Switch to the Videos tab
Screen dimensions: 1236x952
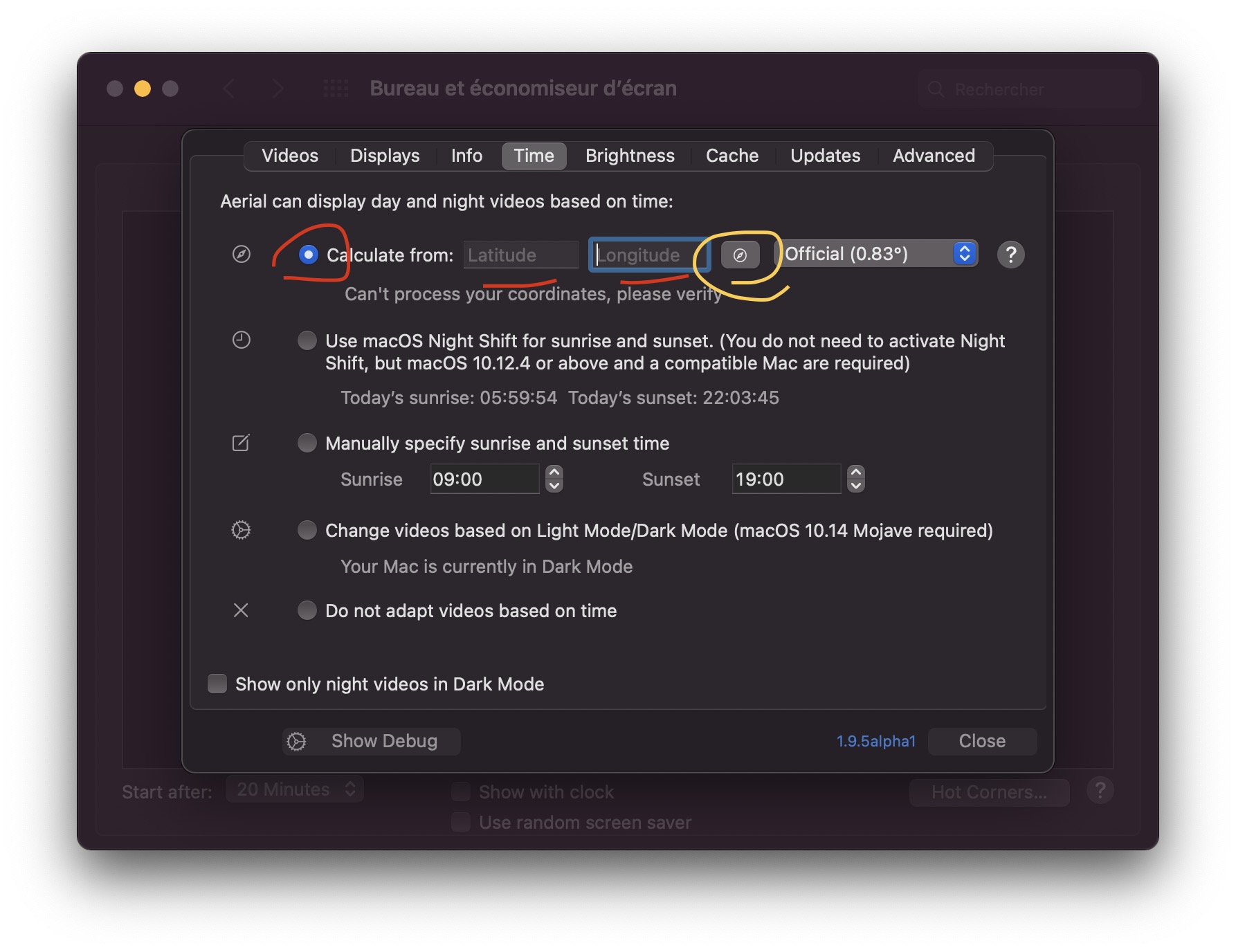pos(290,156)
